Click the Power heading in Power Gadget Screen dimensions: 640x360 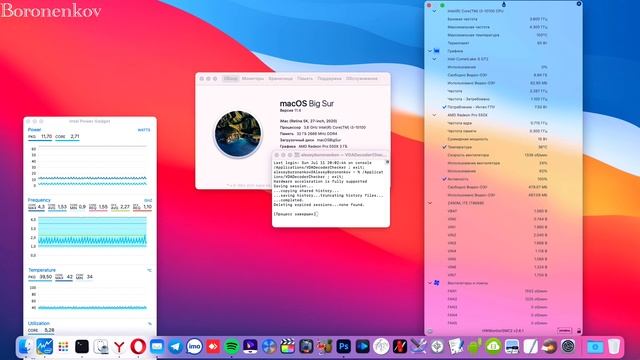(34, 130)
